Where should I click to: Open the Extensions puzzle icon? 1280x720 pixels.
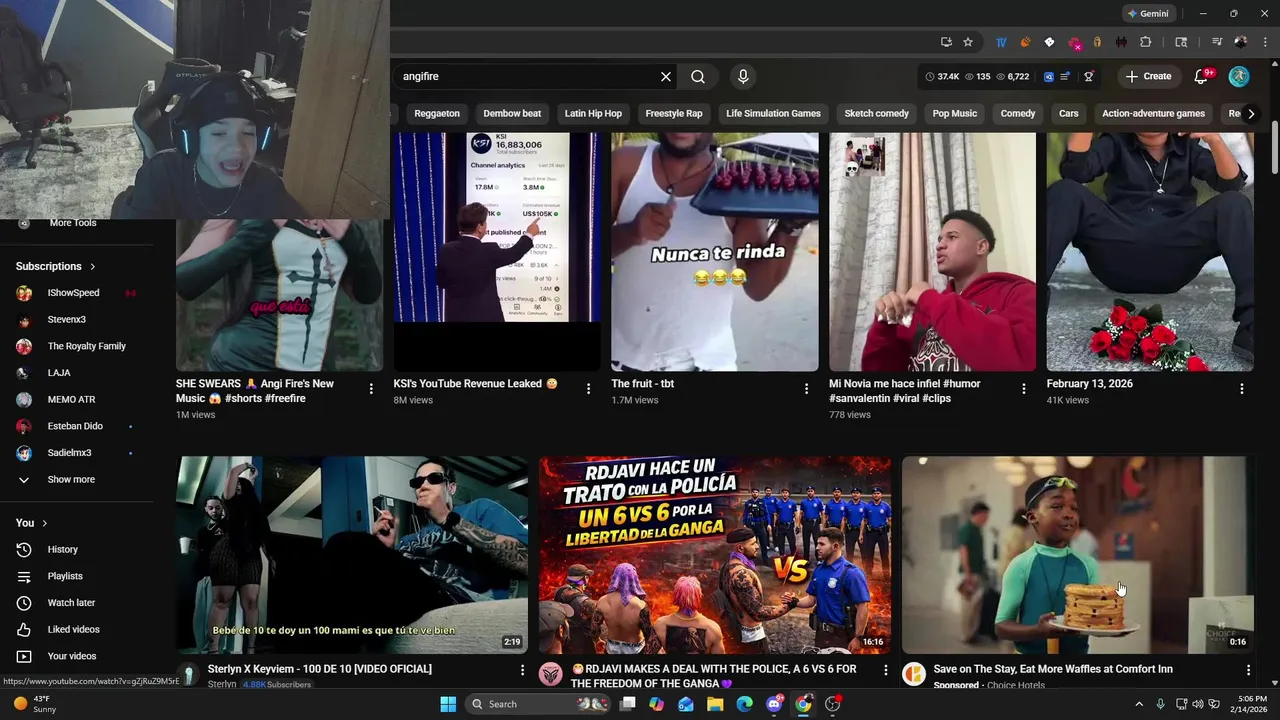1146,42
